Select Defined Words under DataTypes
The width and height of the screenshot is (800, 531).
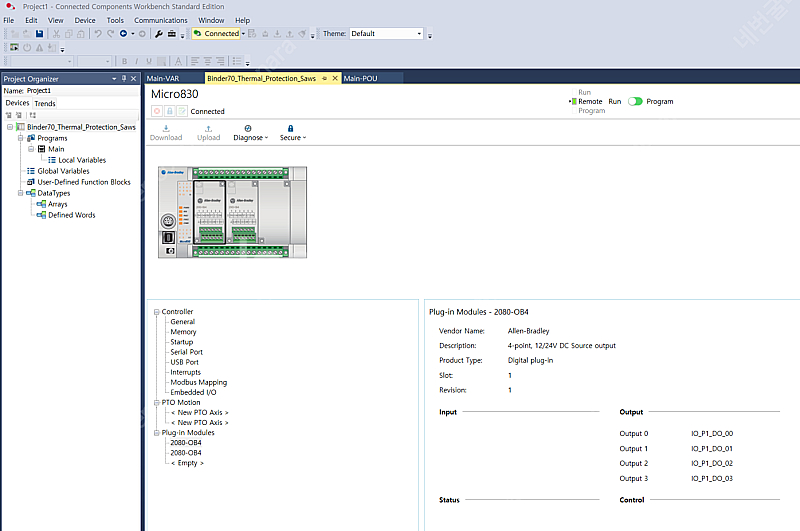pos(71,215)
